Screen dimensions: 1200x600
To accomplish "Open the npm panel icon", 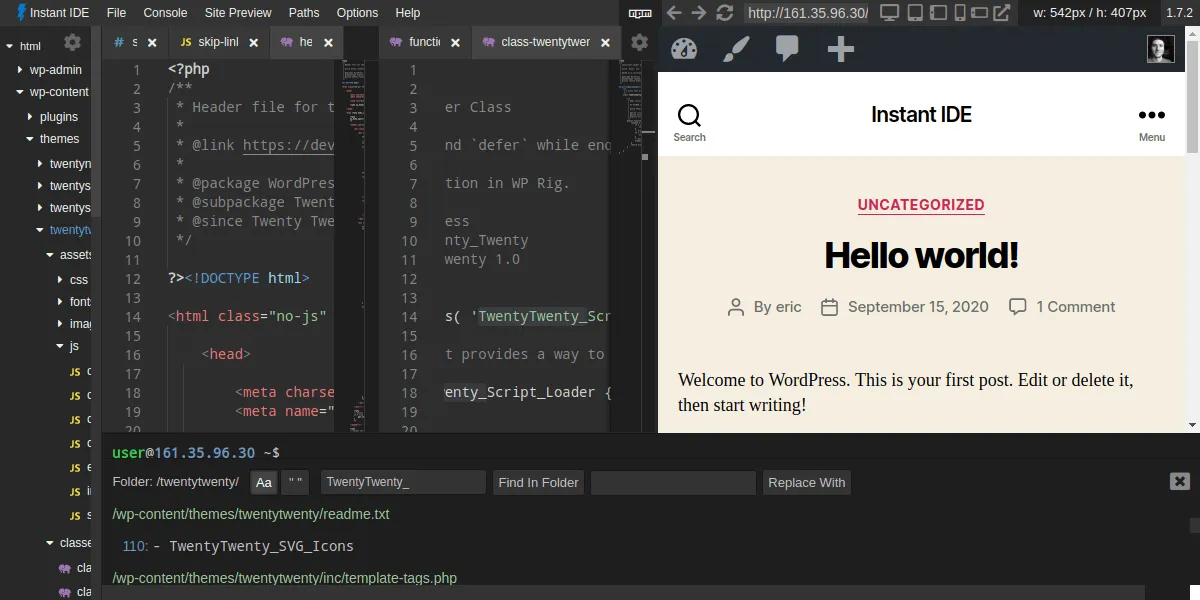I will [640, 13].
